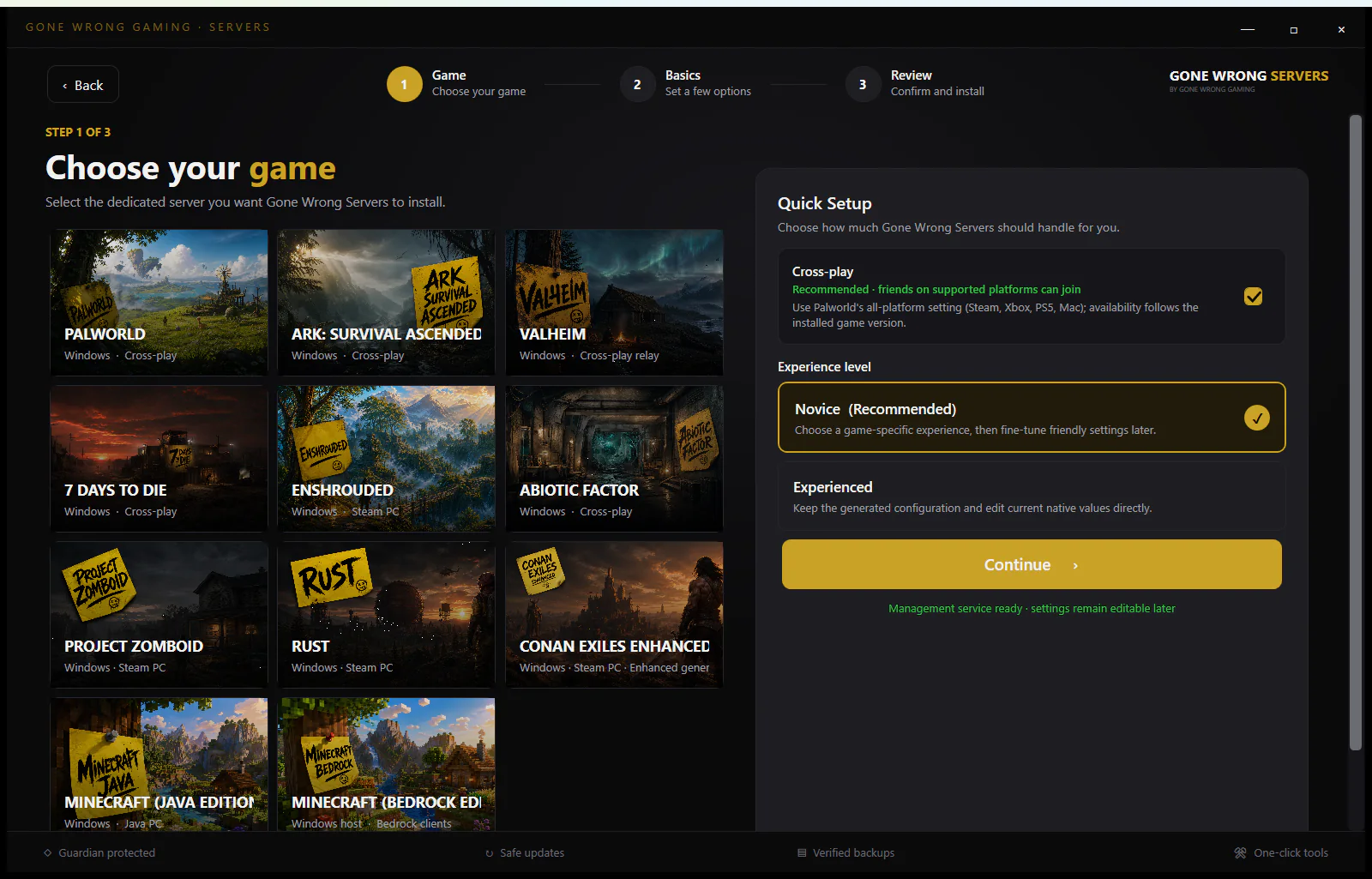
Task: Maximize the Gone Wrong Servers window
Action: tap(1294, 29)
